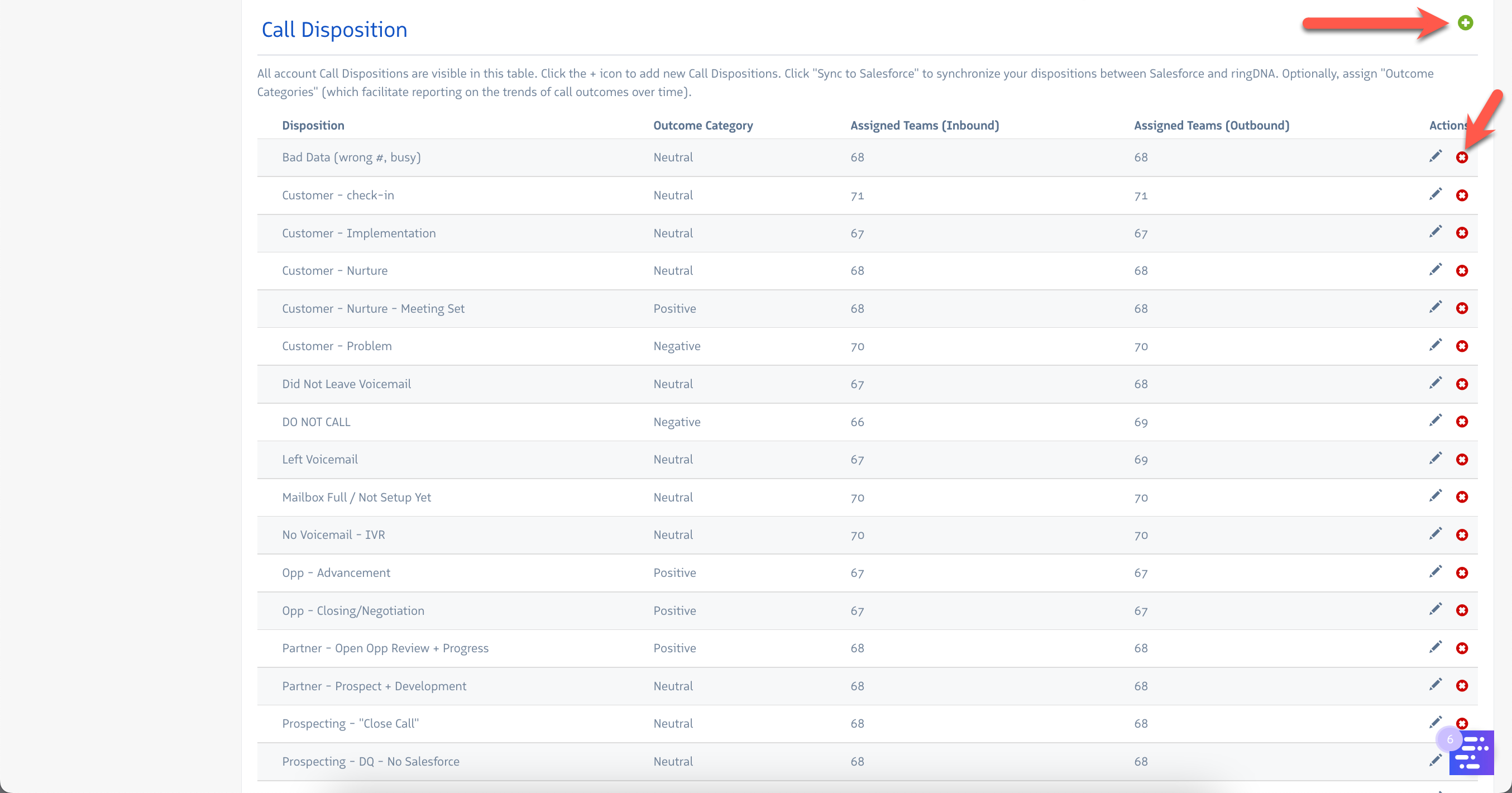
Task: Edit the Customer - Nurture disposition row
Action: tap(1435, 269)
